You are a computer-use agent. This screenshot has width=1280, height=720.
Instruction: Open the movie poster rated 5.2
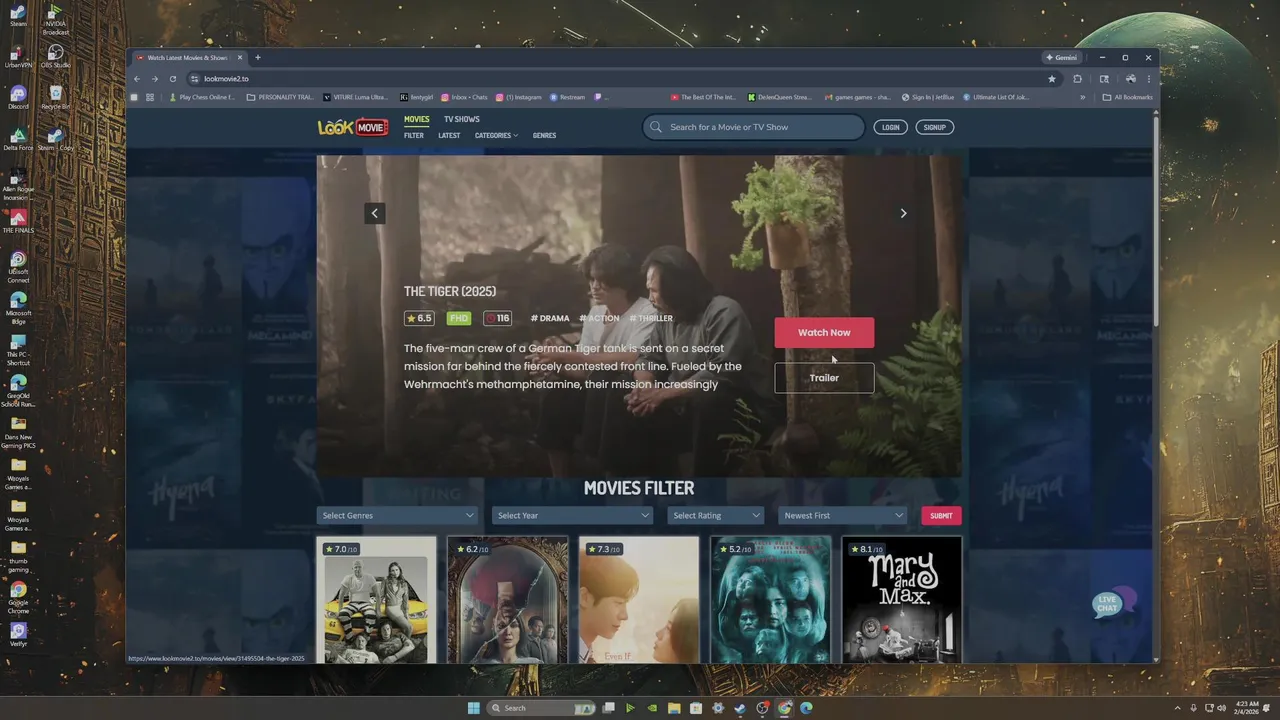tap(770, 600)
